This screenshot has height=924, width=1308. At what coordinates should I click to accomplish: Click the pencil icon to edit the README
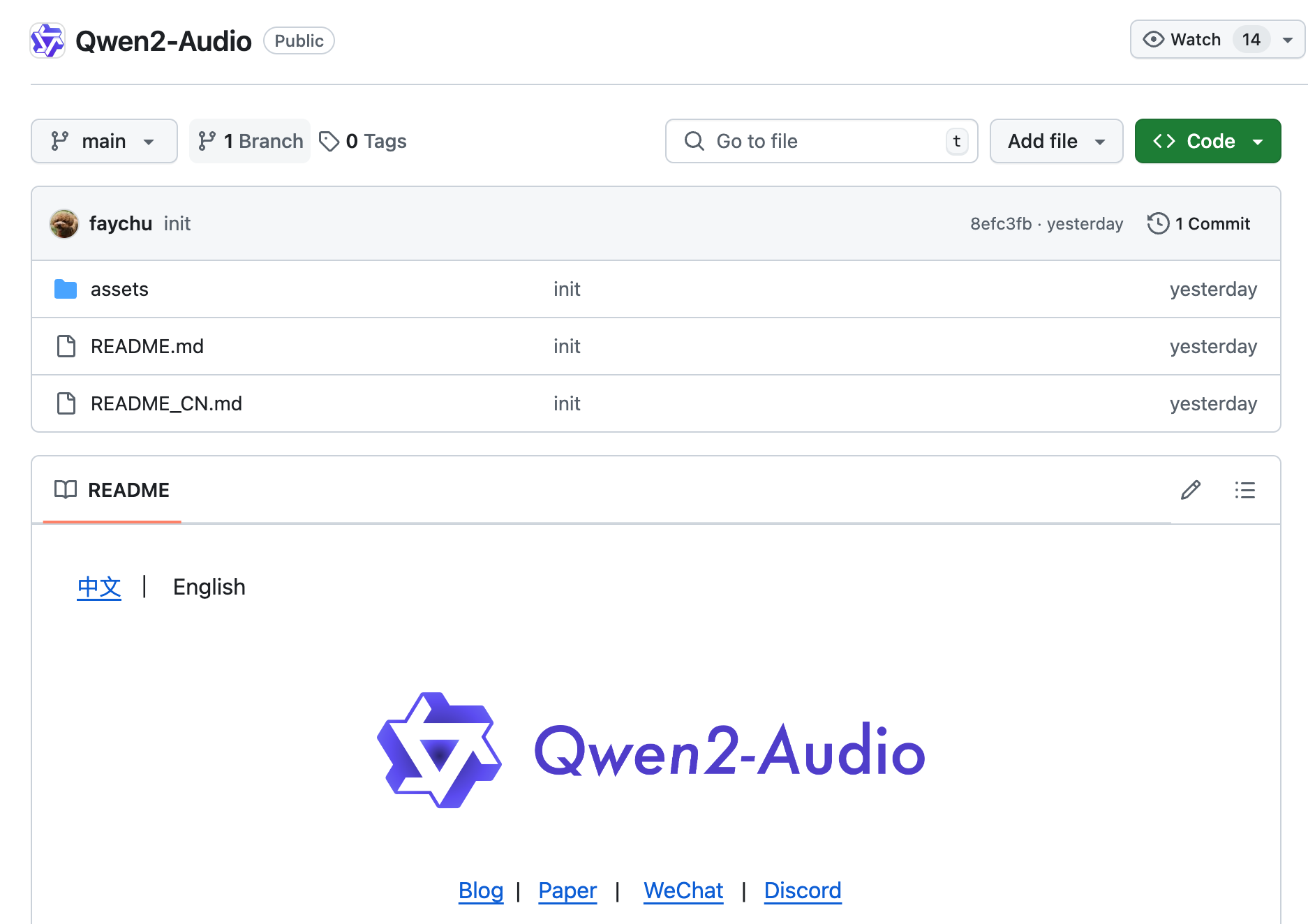click(x=1190, y=490)
